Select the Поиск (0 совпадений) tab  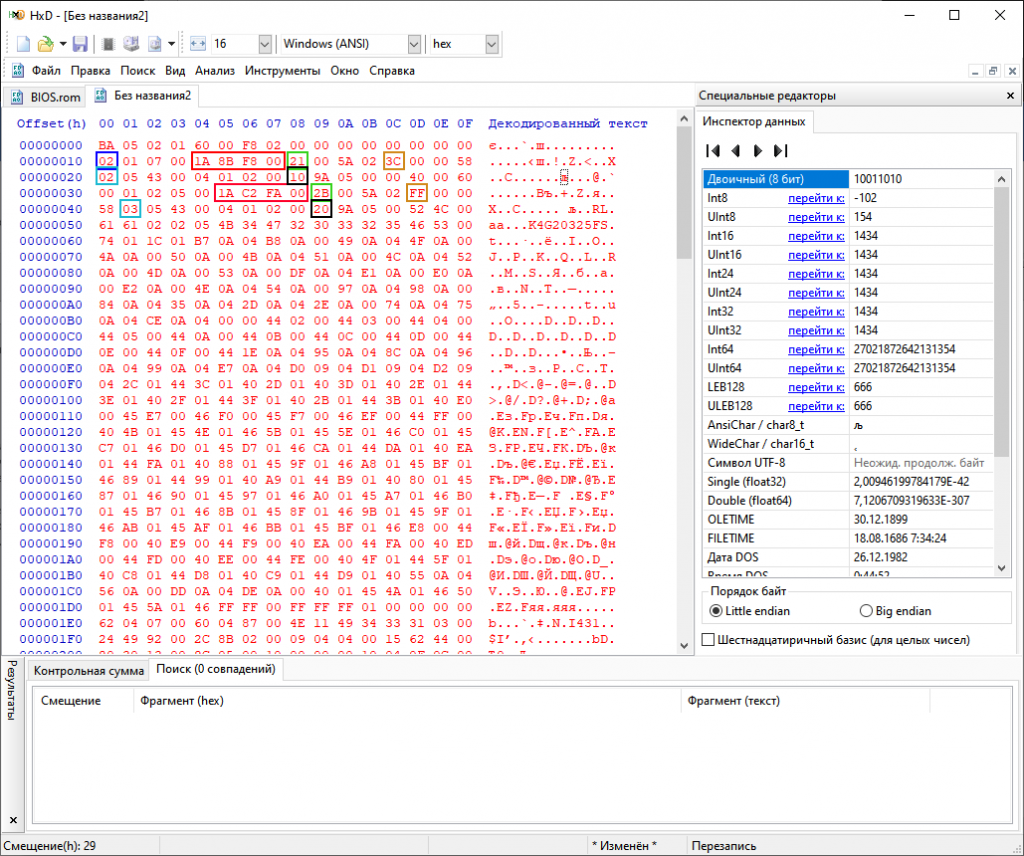(216, 669)
